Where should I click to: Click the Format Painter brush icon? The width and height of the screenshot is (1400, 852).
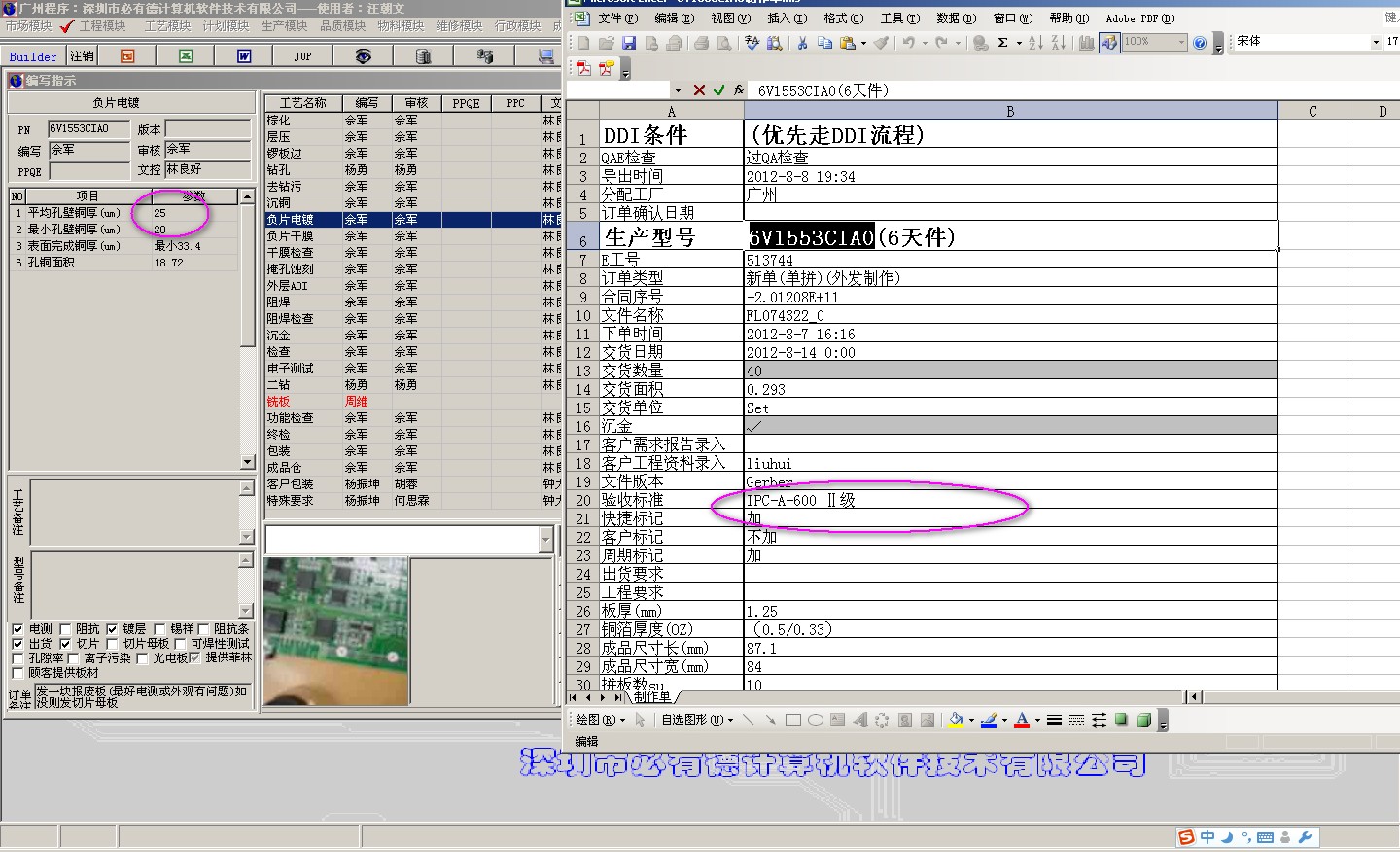[881, 43]
